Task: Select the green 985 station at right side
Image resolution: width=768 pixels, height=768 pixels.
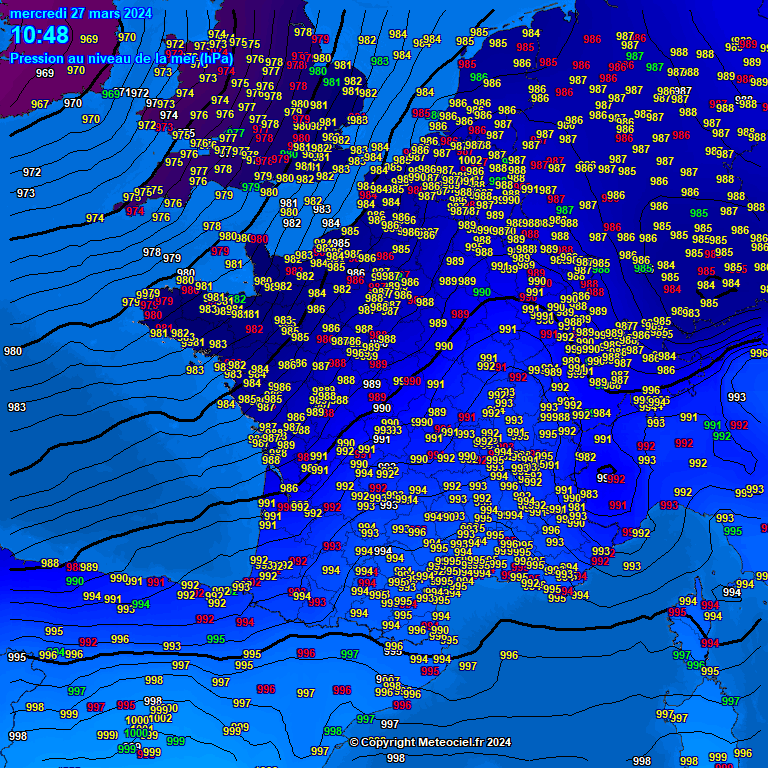Action: coord(699,213)
